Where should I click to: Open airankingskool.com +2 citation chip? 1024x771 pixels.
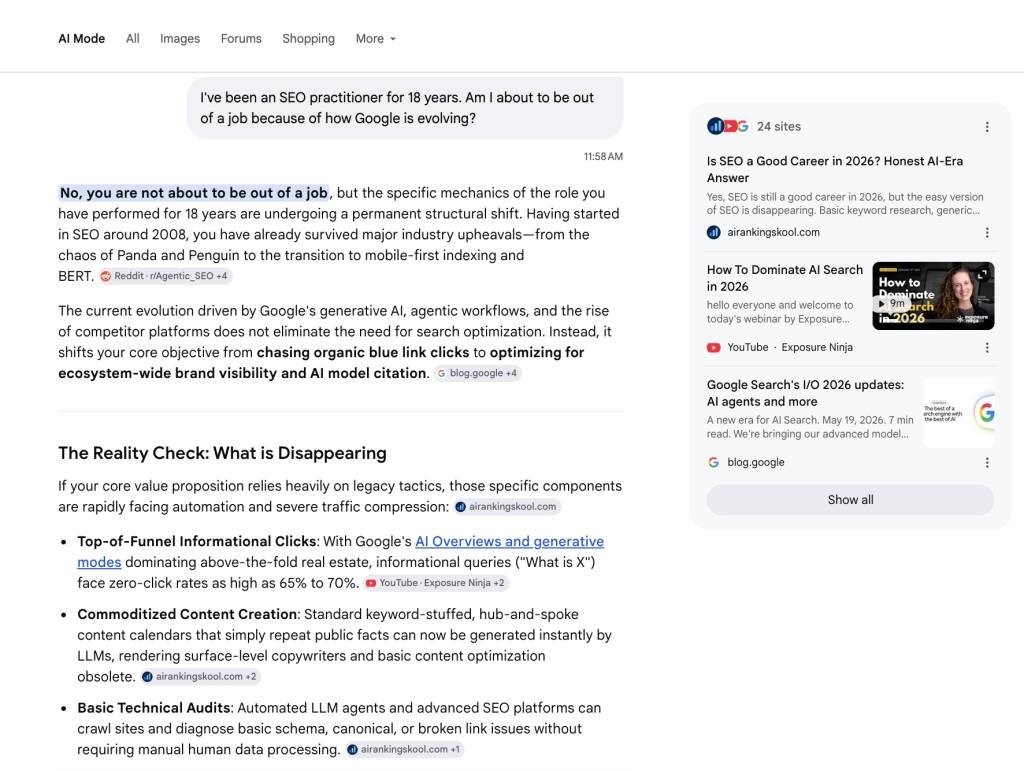point(200,677)
